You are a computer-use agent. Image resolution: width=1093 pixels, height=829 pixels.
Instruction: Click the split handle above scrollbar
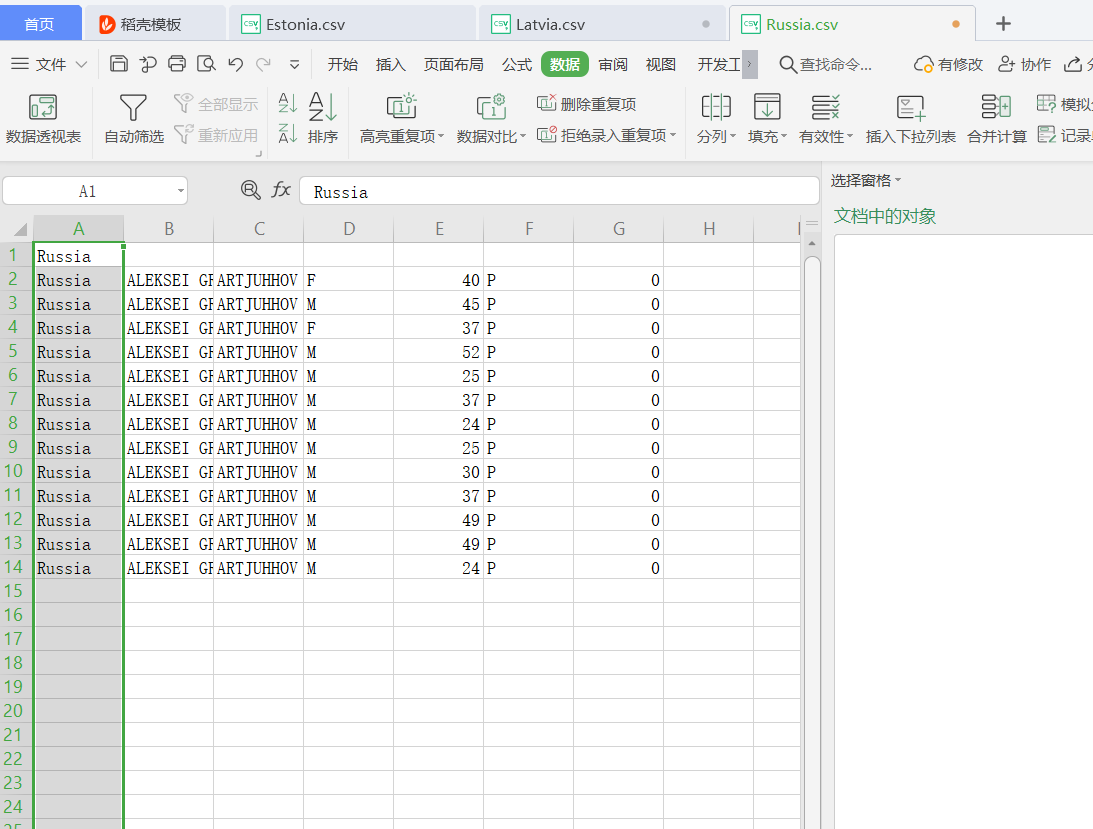click(x=811, y=224)
